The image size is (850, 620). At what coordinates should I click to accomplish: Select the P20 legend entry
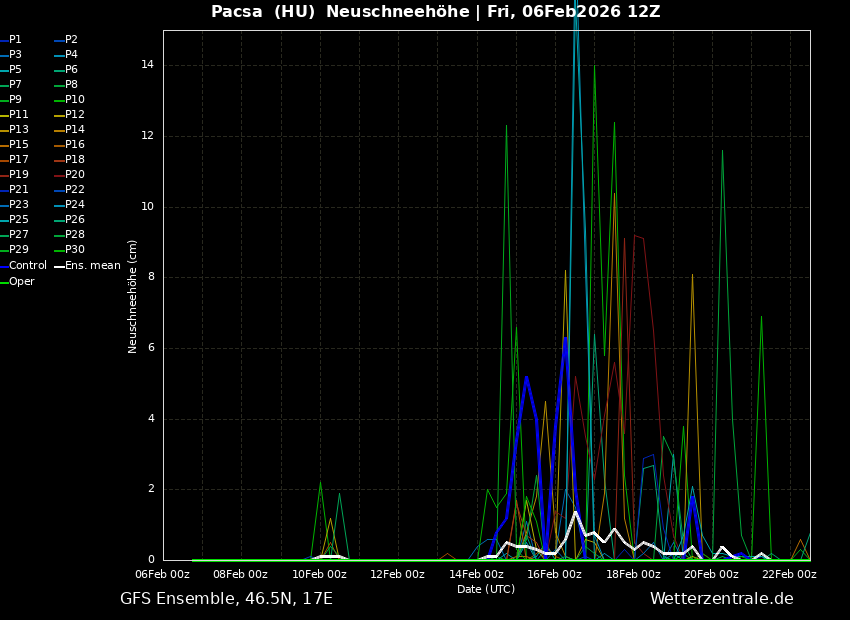point(75,175)
